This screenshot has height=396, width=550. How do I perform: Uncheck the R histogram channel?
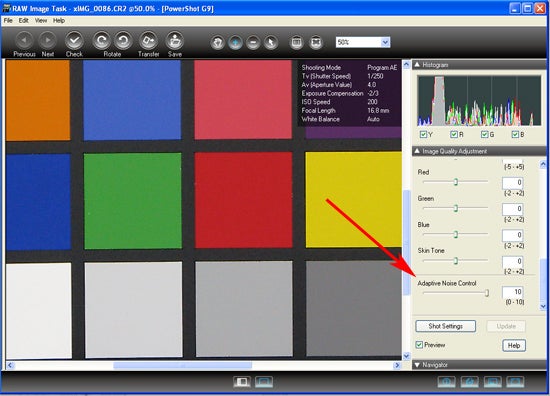tap(454, 134)
